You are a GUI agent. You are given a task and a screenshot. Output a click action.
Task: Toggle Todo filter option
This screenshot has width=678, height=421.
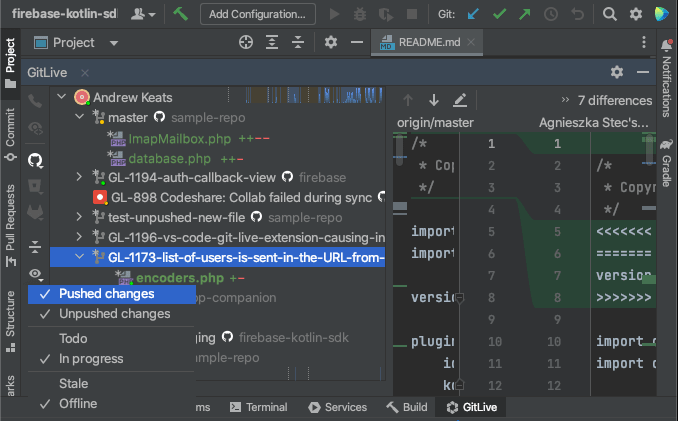(x=112, y=338)
